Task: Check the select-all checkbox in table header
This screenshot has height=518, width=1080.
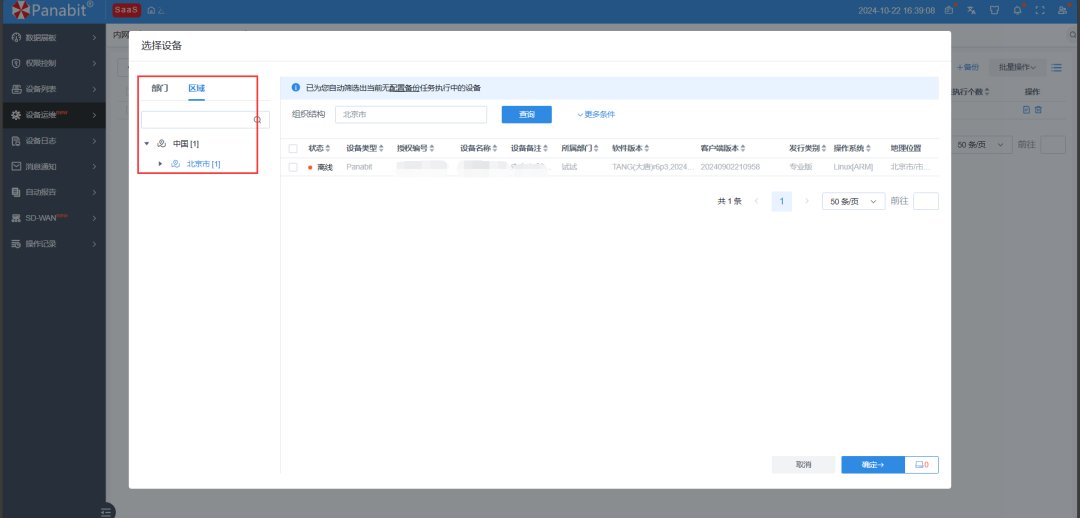Action: tap(293, 148)
